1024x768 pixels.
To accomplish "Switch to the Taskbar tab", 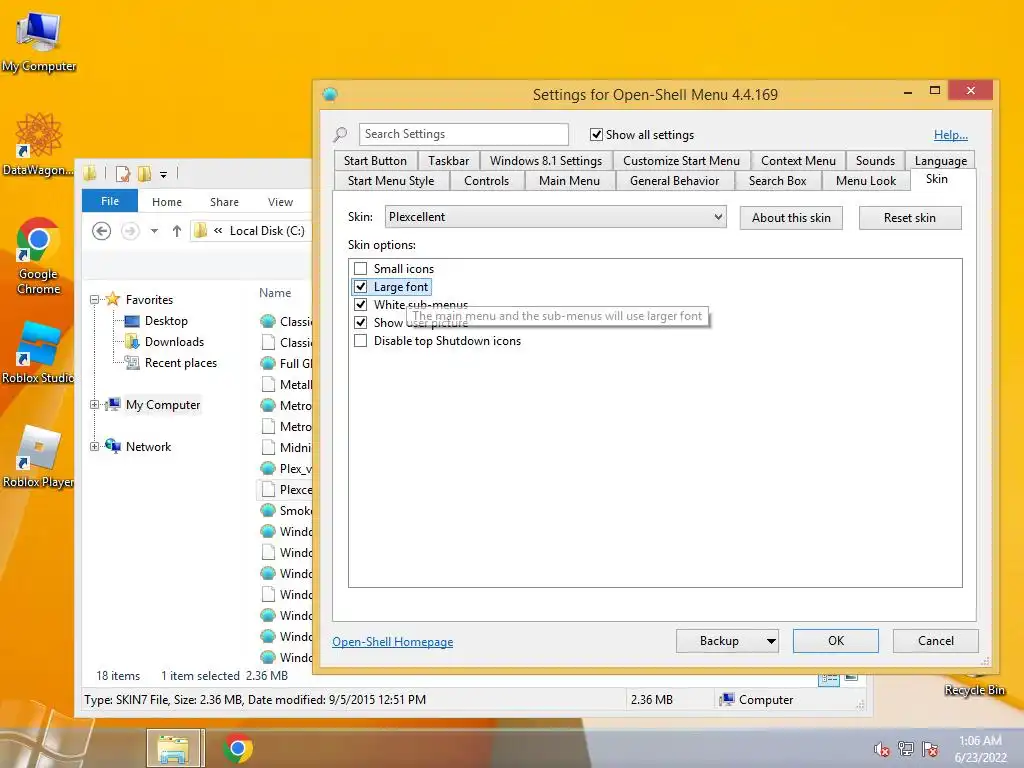I will (x=448, y=161).
